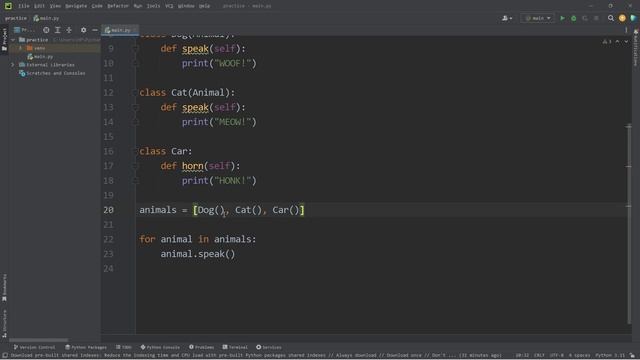The height and width of the screenshot is (360, 640).
Task: Click the Select Opened File target icon
Action: [x=46, y=30]
